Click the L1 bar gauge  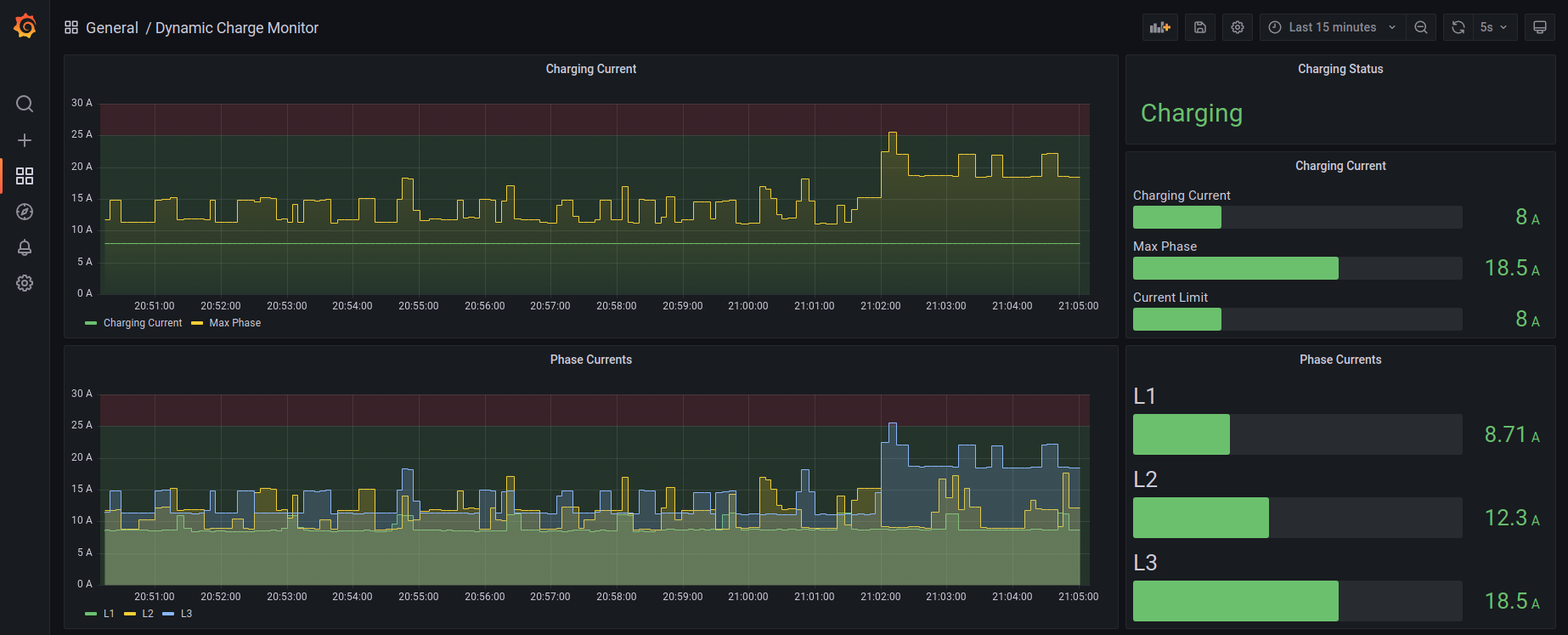click(1298, 434)
